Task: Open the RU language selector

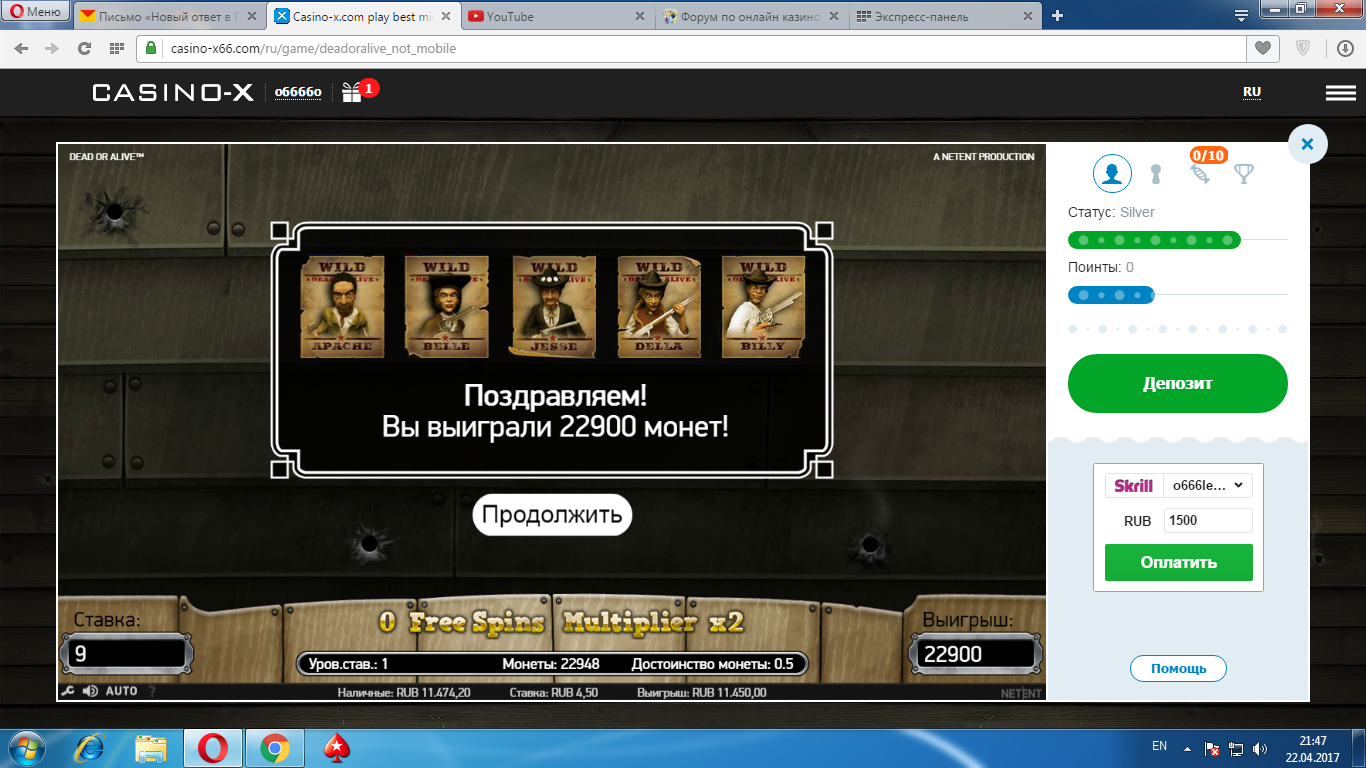Action: tap(1252, 92)
